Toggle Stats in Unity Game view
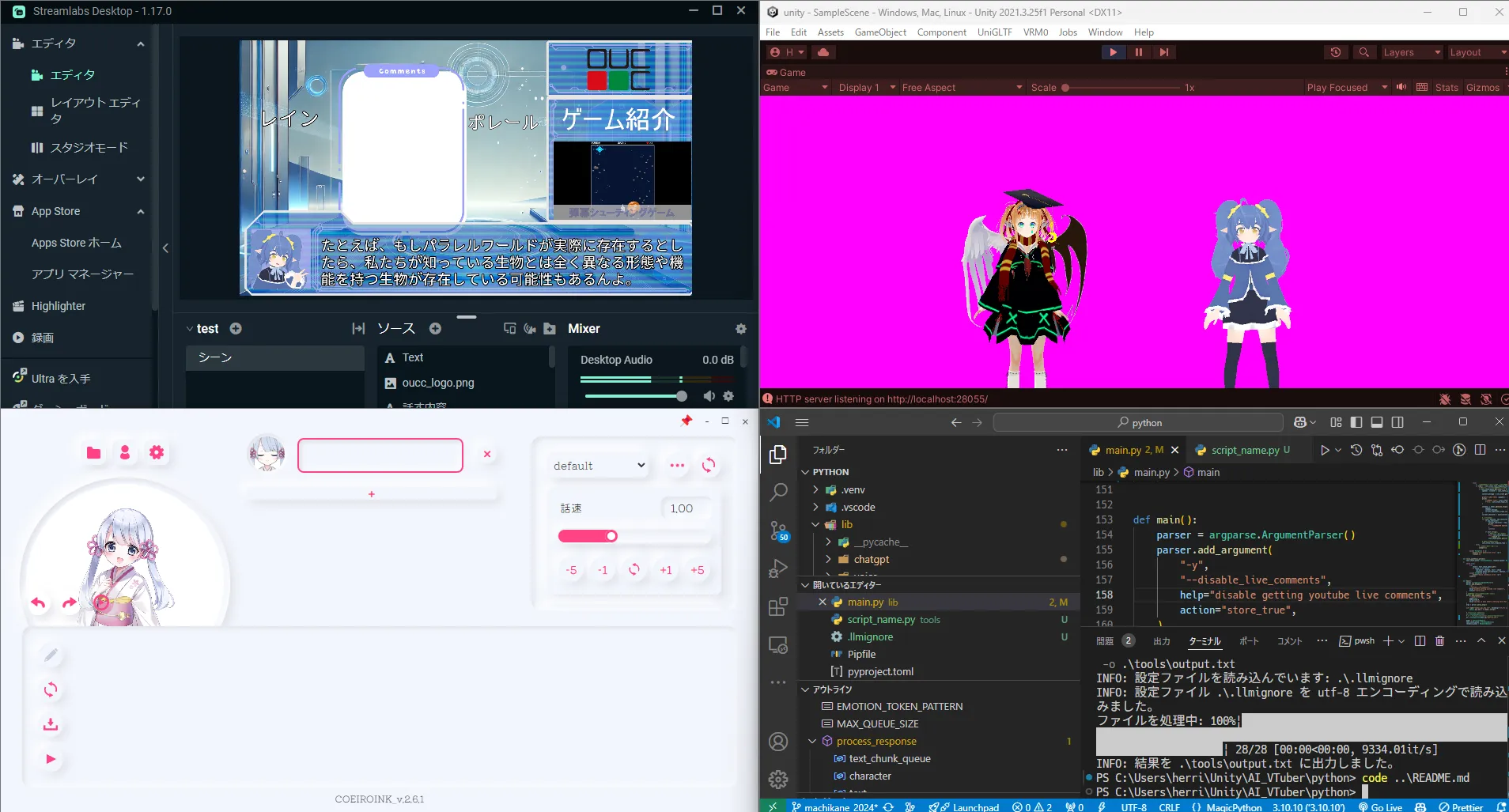This screenshot has height=812, width=1509. click(1447, 87)
